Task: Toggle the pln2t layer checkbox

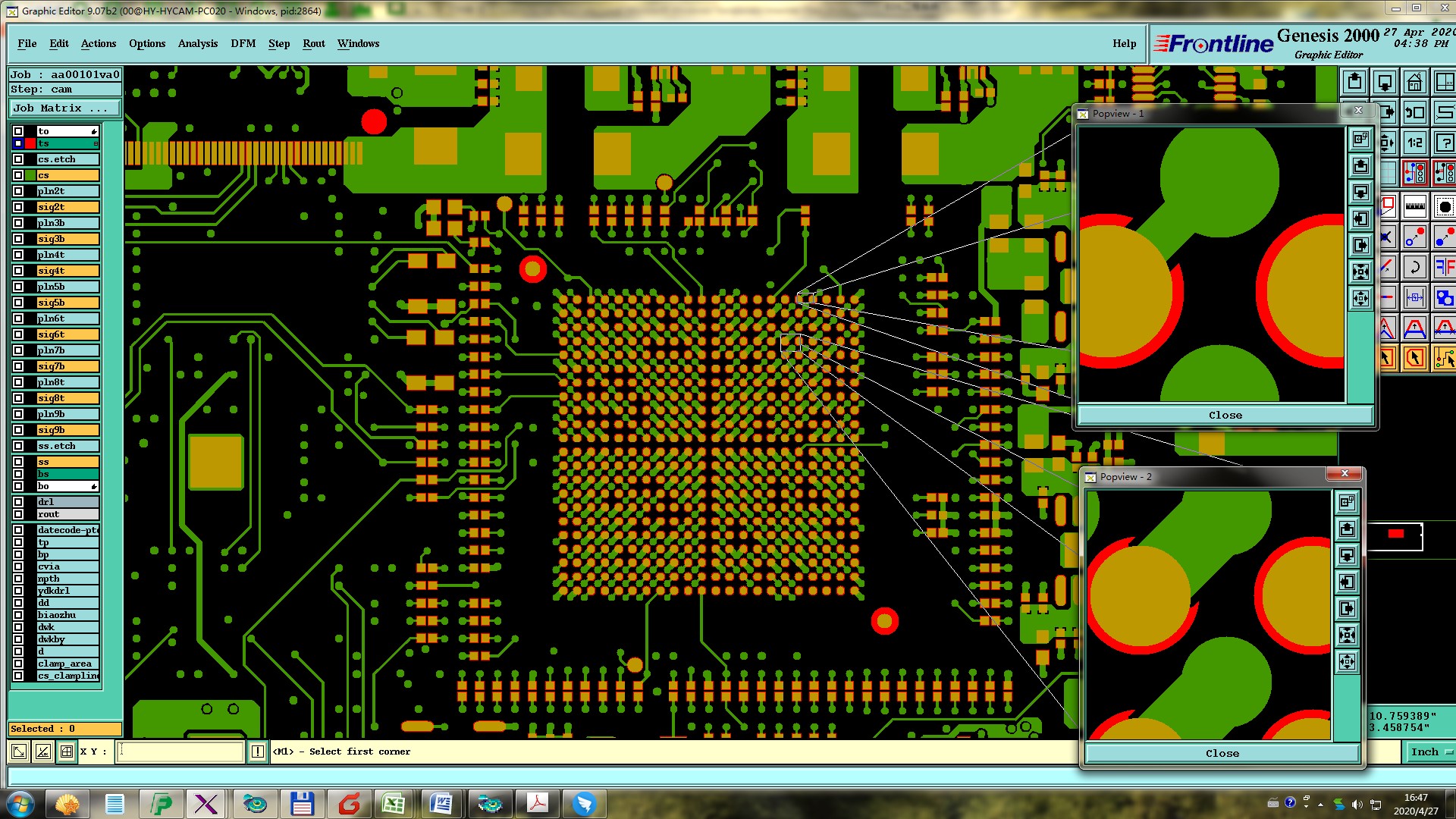Action: pyautogui.click(x=18, y=191)
